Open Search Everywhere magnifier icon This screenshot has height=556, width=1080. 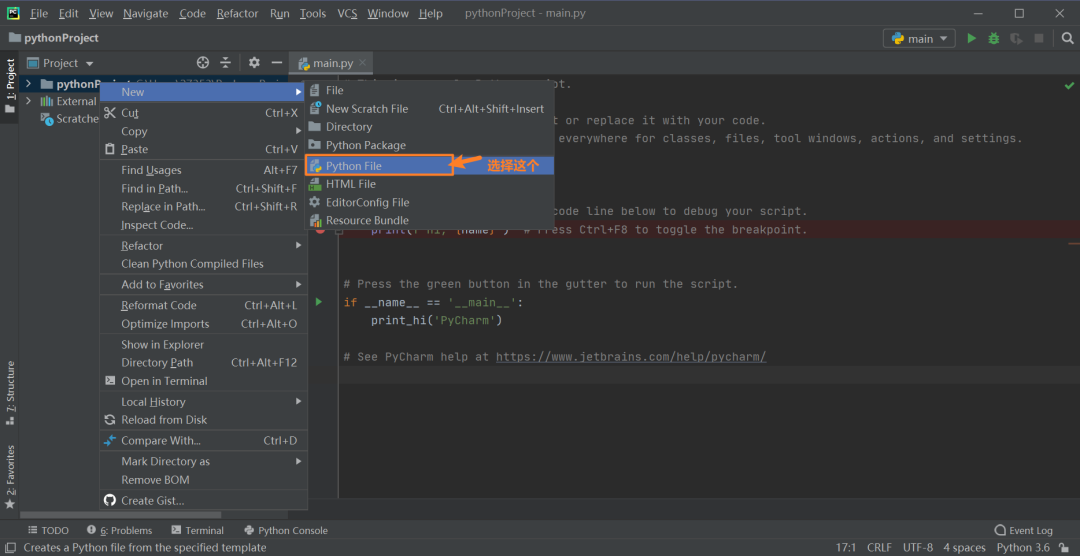click(x=1067, y=39)
